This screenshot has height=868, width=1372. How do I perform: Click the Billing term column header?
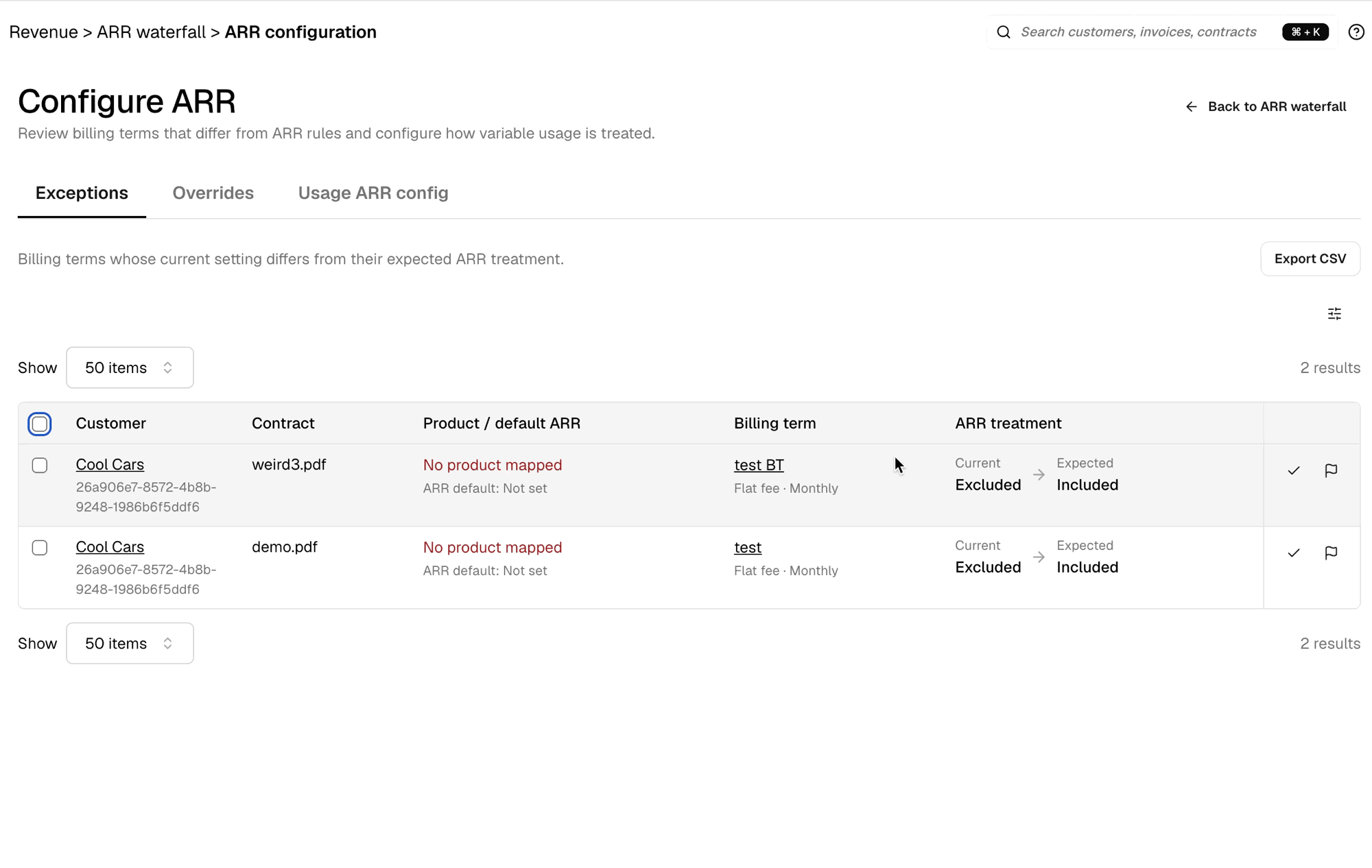pos(775,423)
